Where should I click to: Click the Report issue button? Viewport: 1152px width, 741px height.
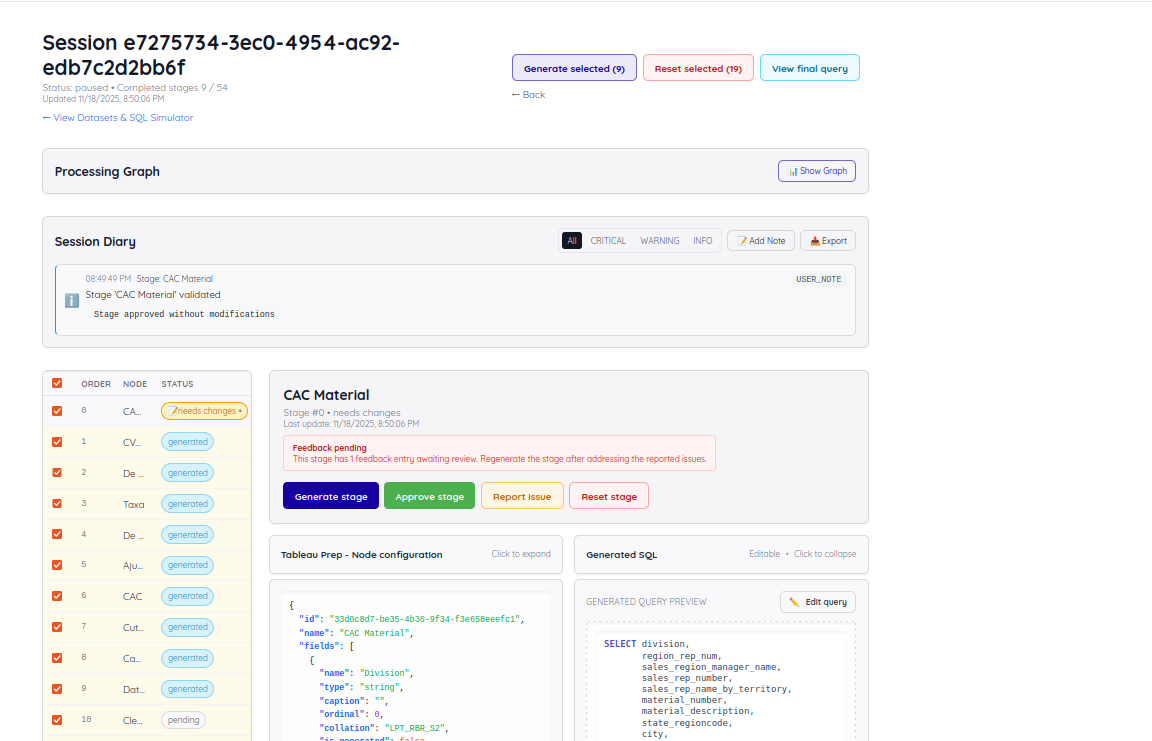(x=522, y=496)
